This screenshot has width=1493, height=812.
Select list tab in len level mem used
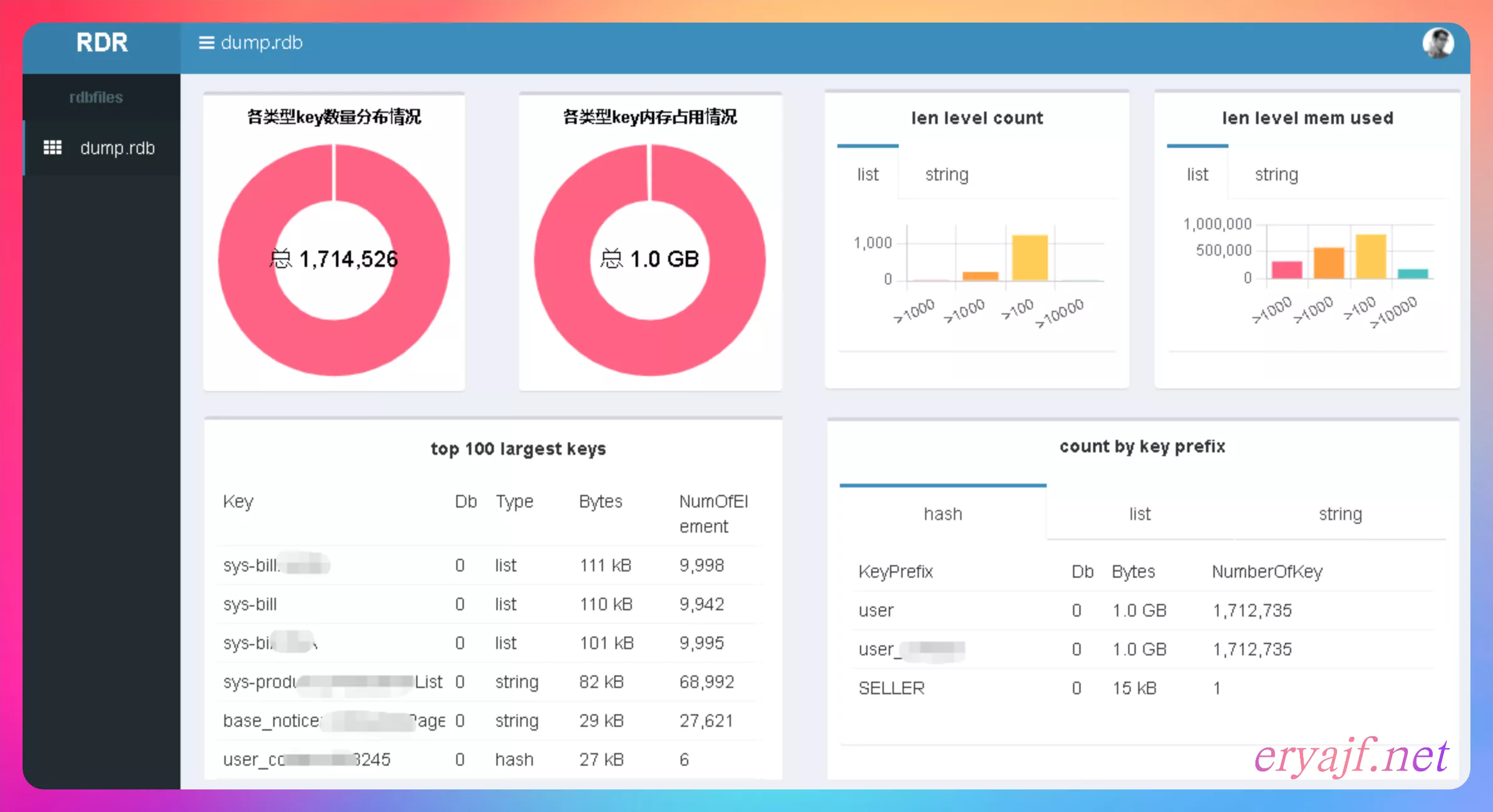1197,174
